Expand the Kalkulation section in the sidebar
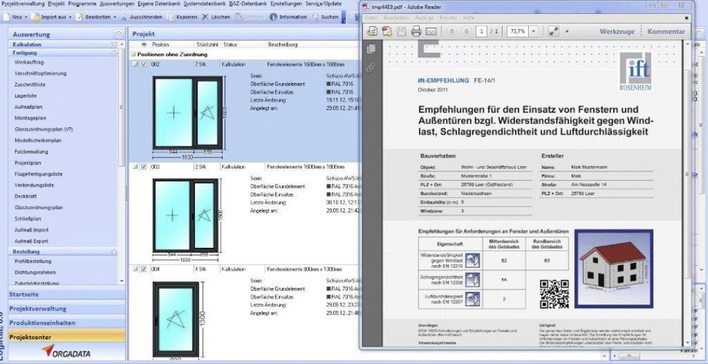Viewport: 708px width, 364px height. coord(114,44)
